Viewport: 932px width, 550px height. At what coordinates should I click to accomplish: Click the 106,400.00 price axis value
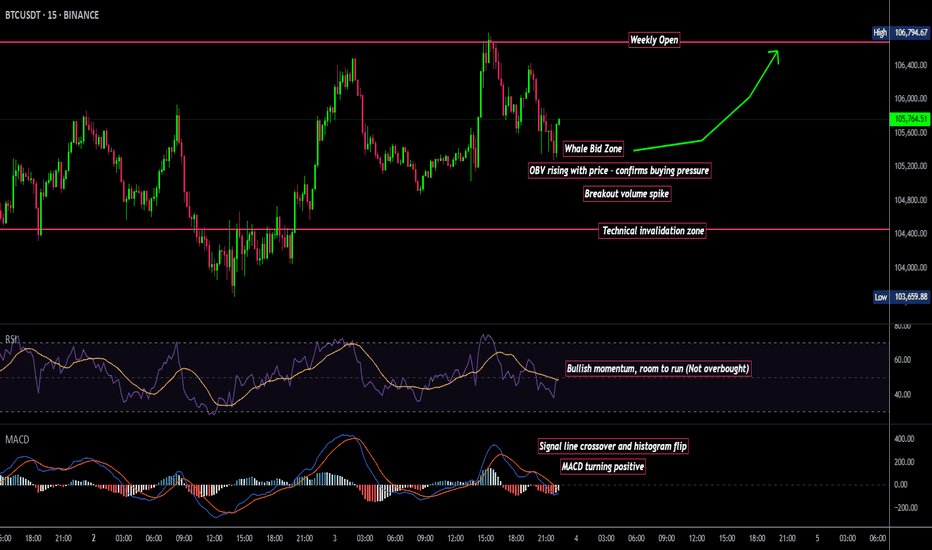911,65
